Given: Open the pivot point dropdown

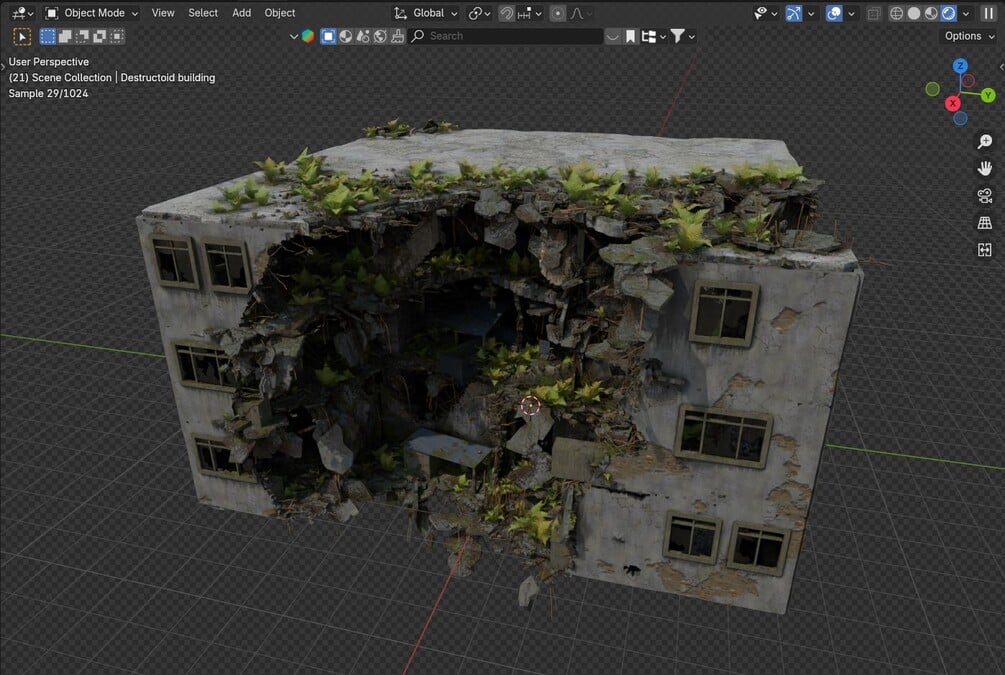Looking at the screenshot, I should [479, 13].
